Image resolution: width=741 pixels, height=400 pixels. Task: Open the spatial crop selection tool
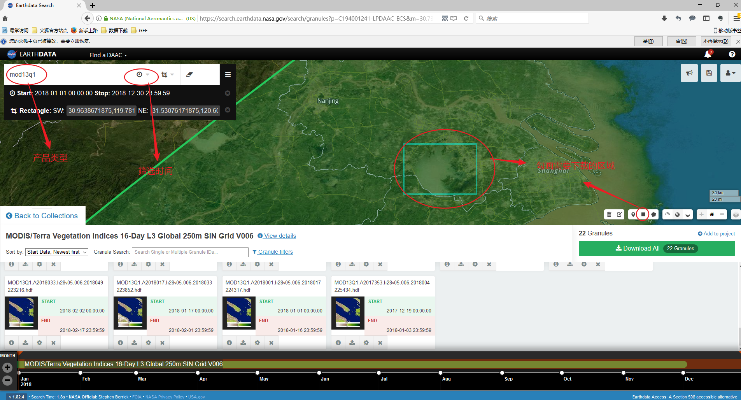tap(164, 75)
